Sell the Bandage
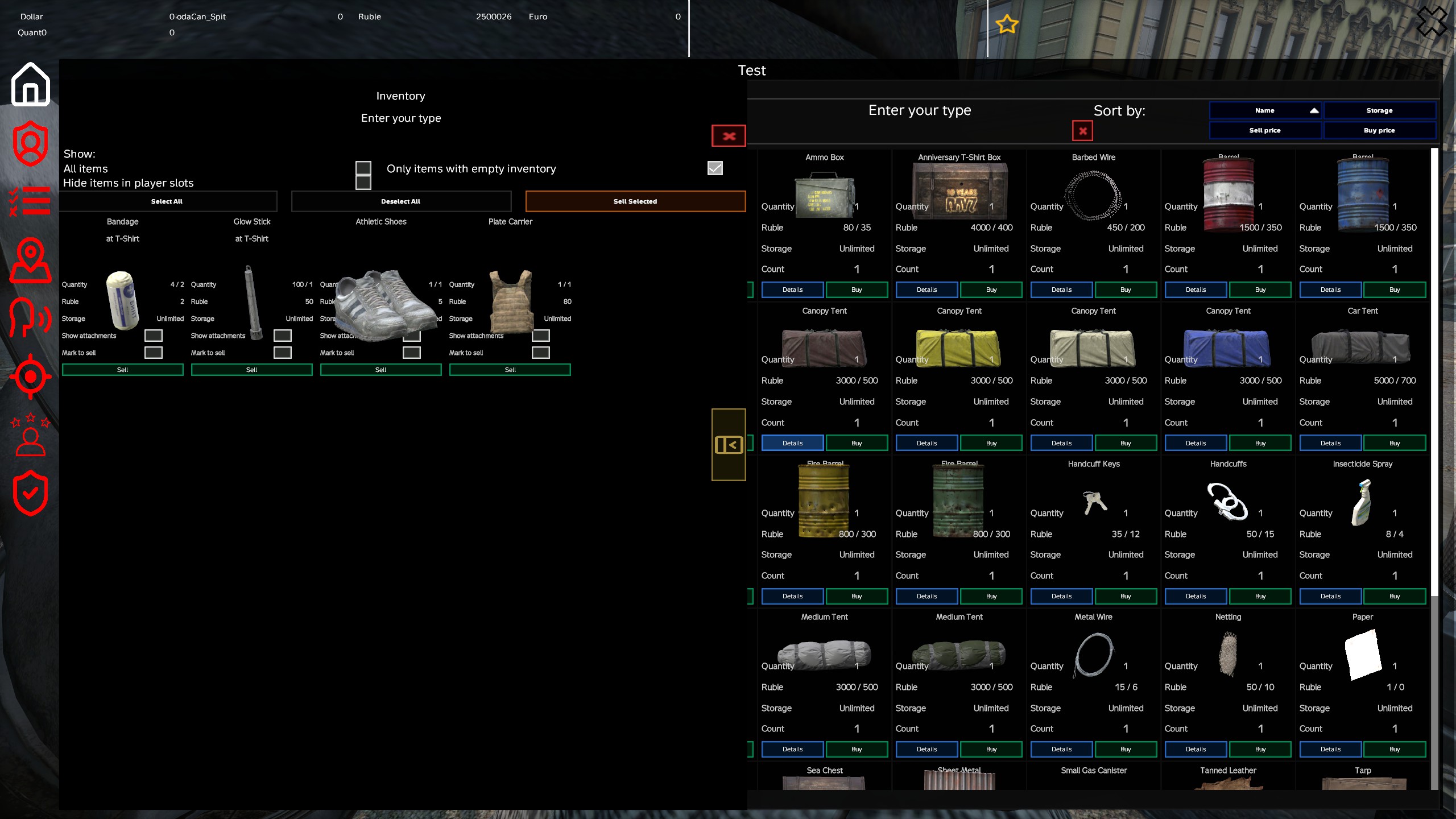 (123, 370)
